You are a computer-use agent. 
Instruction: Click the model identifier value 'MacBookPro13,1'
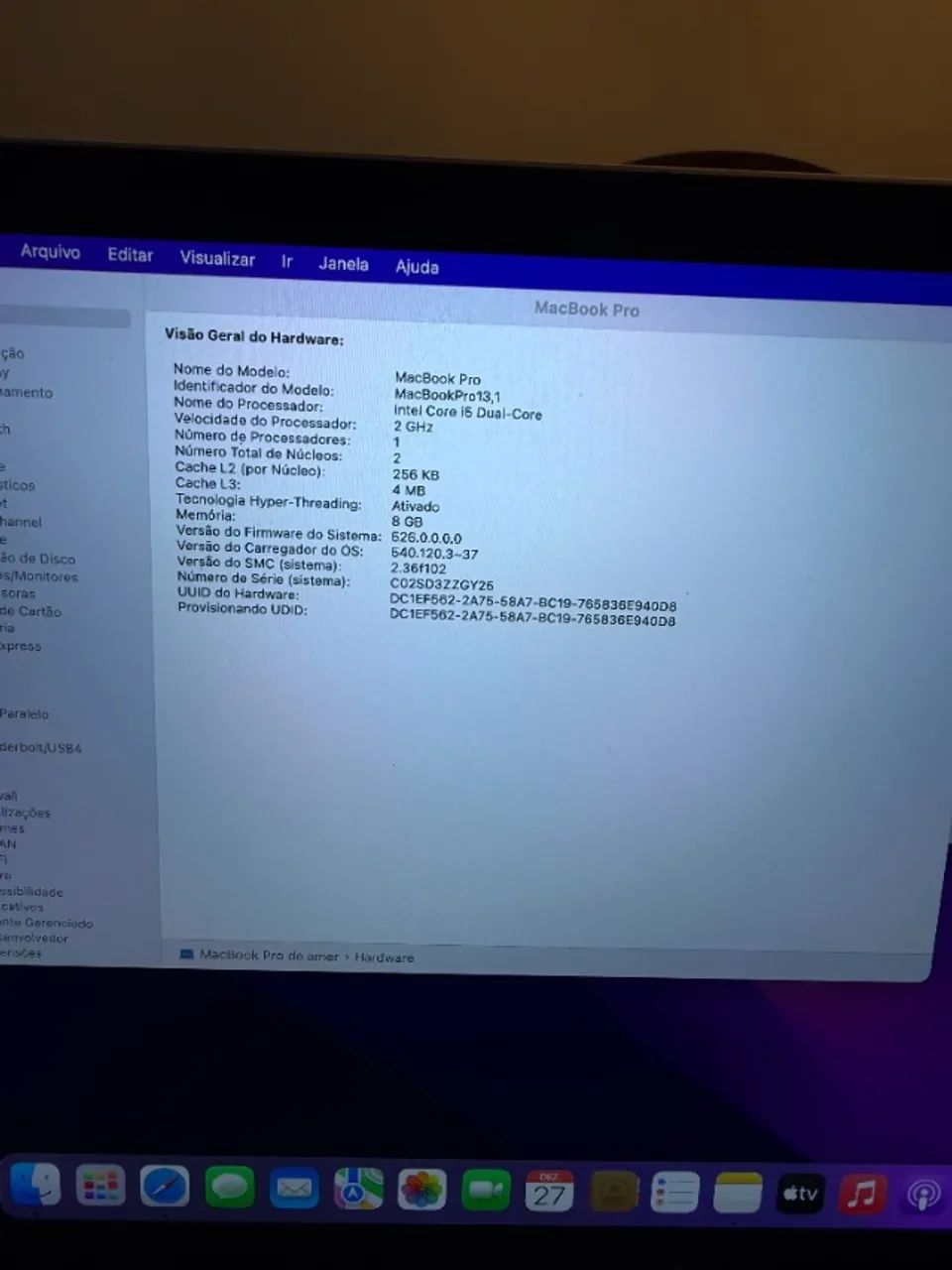(x=447, y=395)
